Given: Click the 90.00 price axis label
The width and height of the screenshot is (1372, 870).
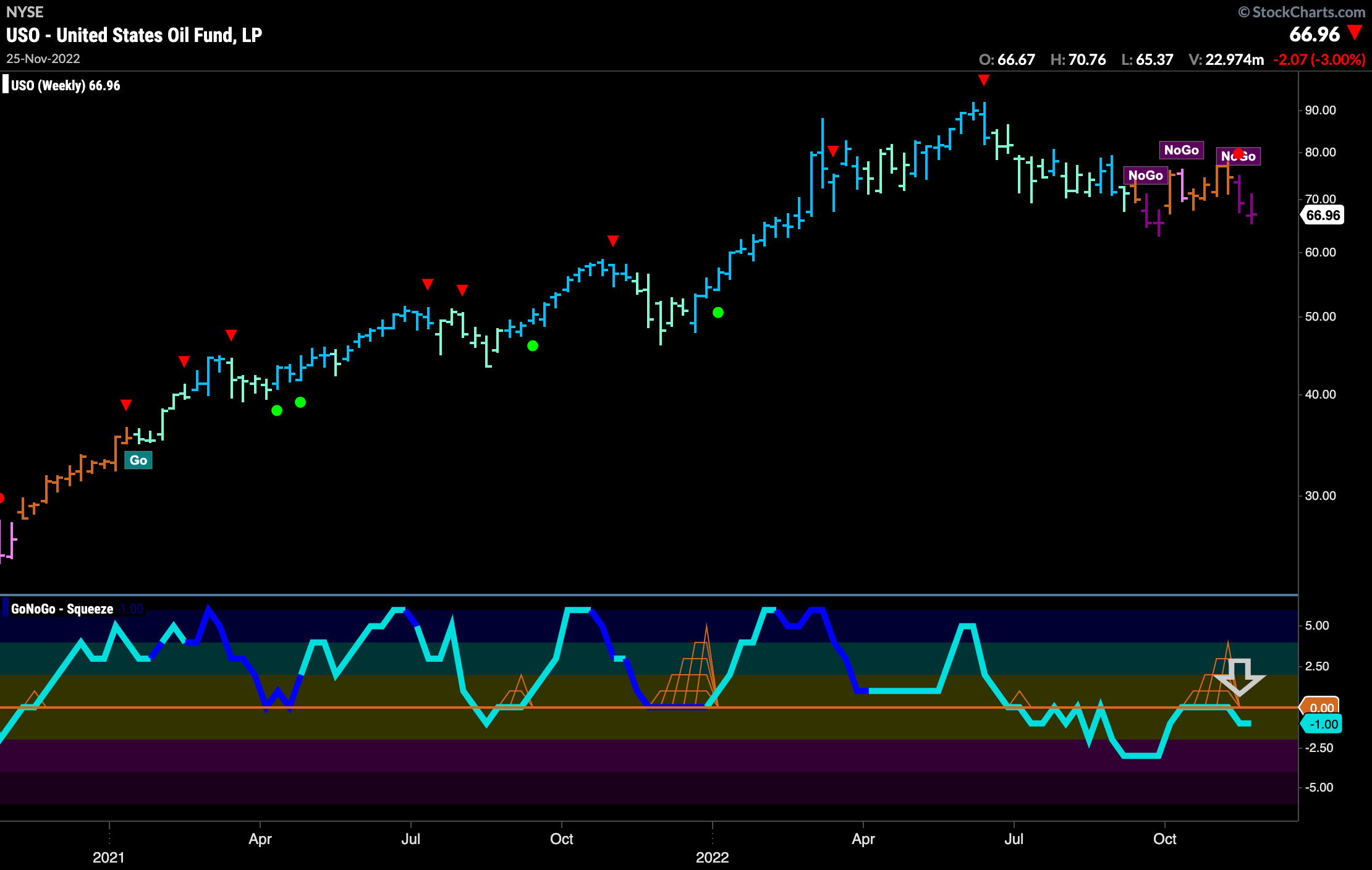Looking at the screenshot, I should coord(1320,111).
